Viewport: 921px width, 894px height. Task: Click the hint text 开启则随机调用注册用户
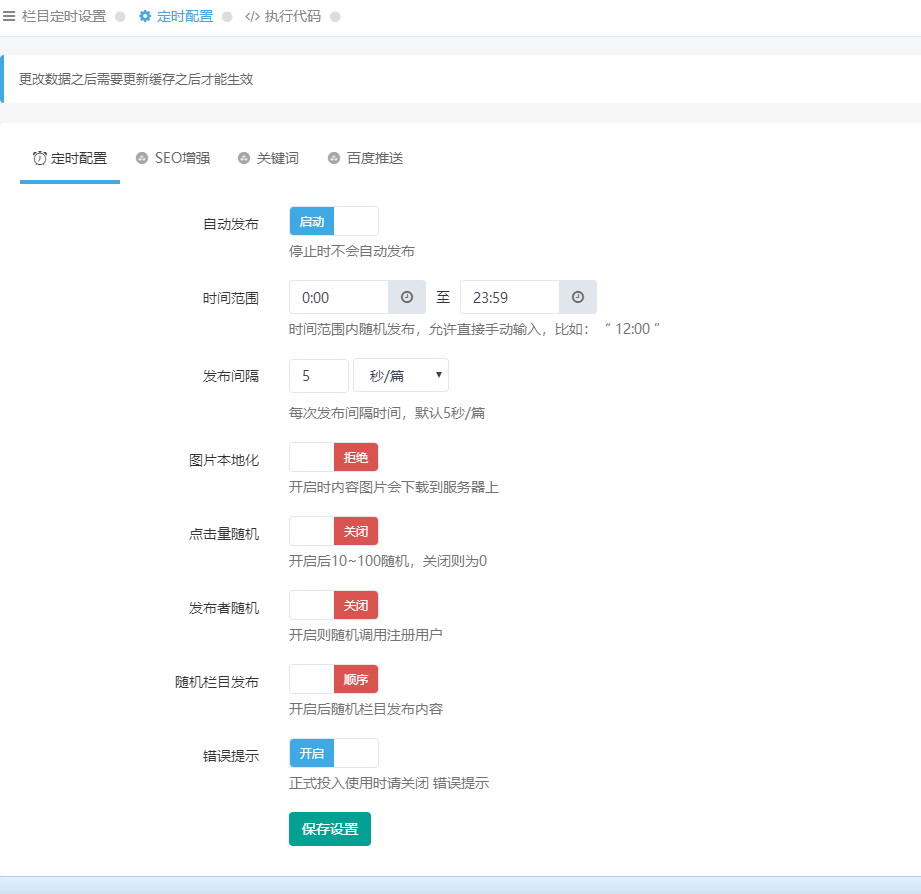click(x=366, y=635)
